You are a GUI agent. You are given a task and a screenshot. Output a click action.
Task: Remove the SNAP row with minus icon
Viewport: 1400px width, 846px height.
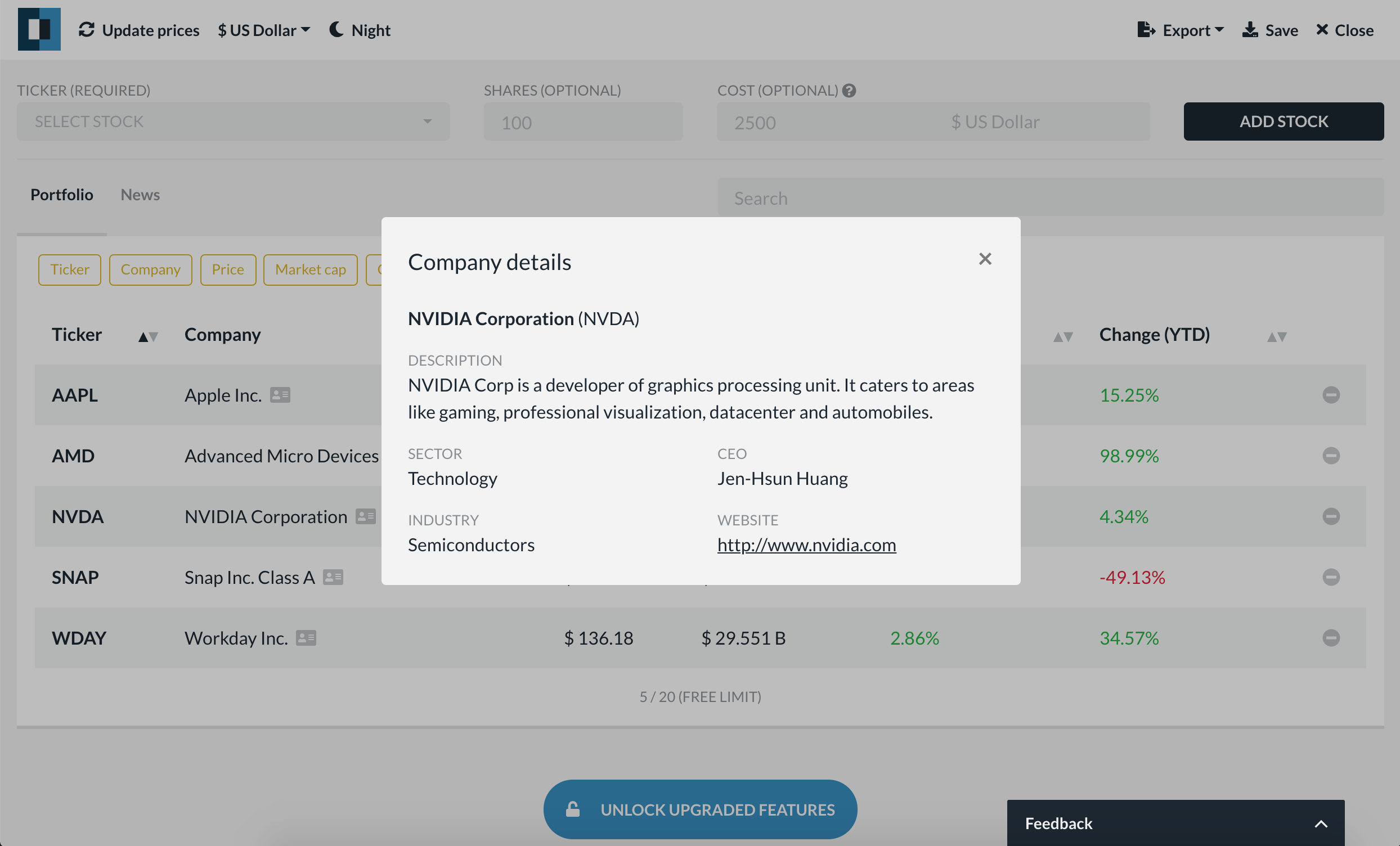[1331, 577]
